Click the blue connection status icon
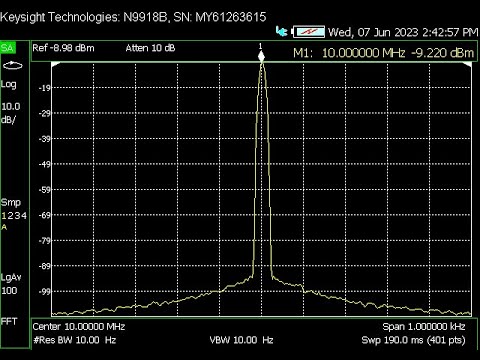Image resolution: width=480 pixels, height=360 pixels. (281, 32)
